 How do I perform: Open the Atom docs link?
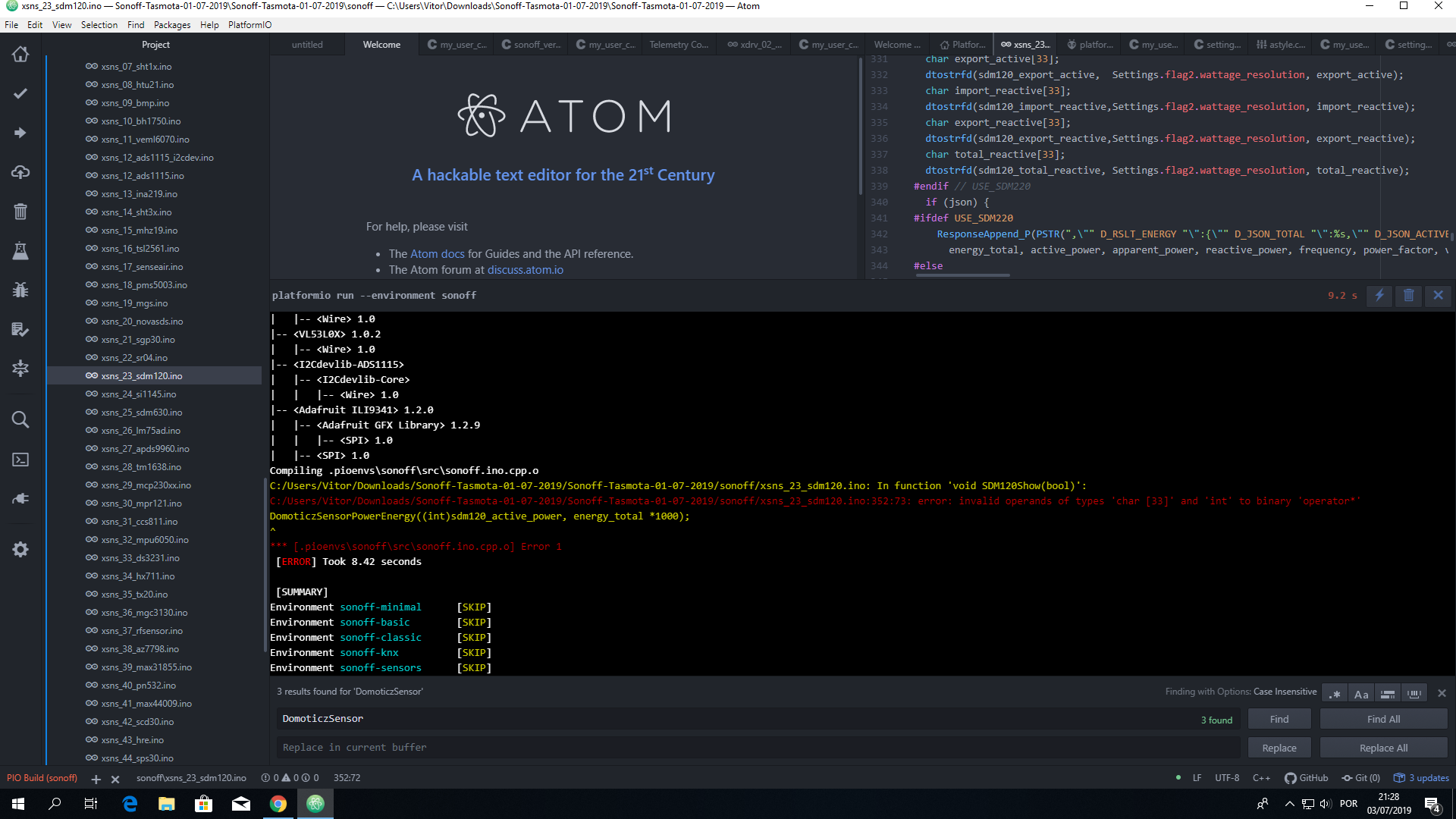coord(437,253)
